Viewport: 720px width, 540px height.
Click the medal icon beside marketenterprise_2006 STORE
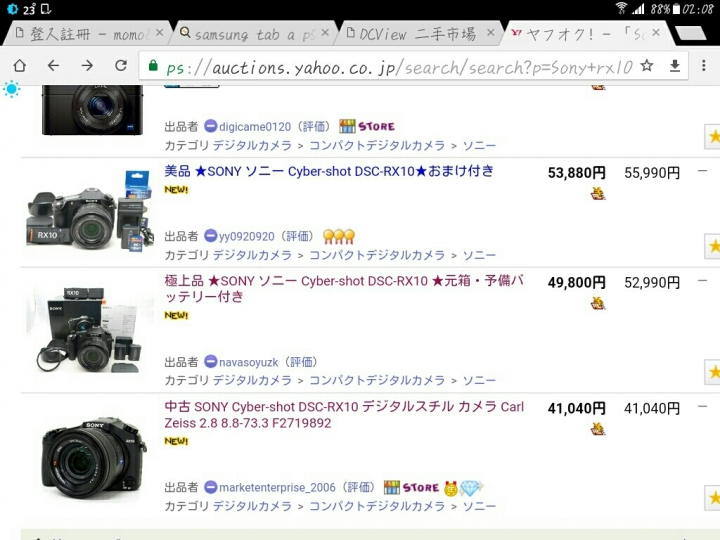(450, 488)
